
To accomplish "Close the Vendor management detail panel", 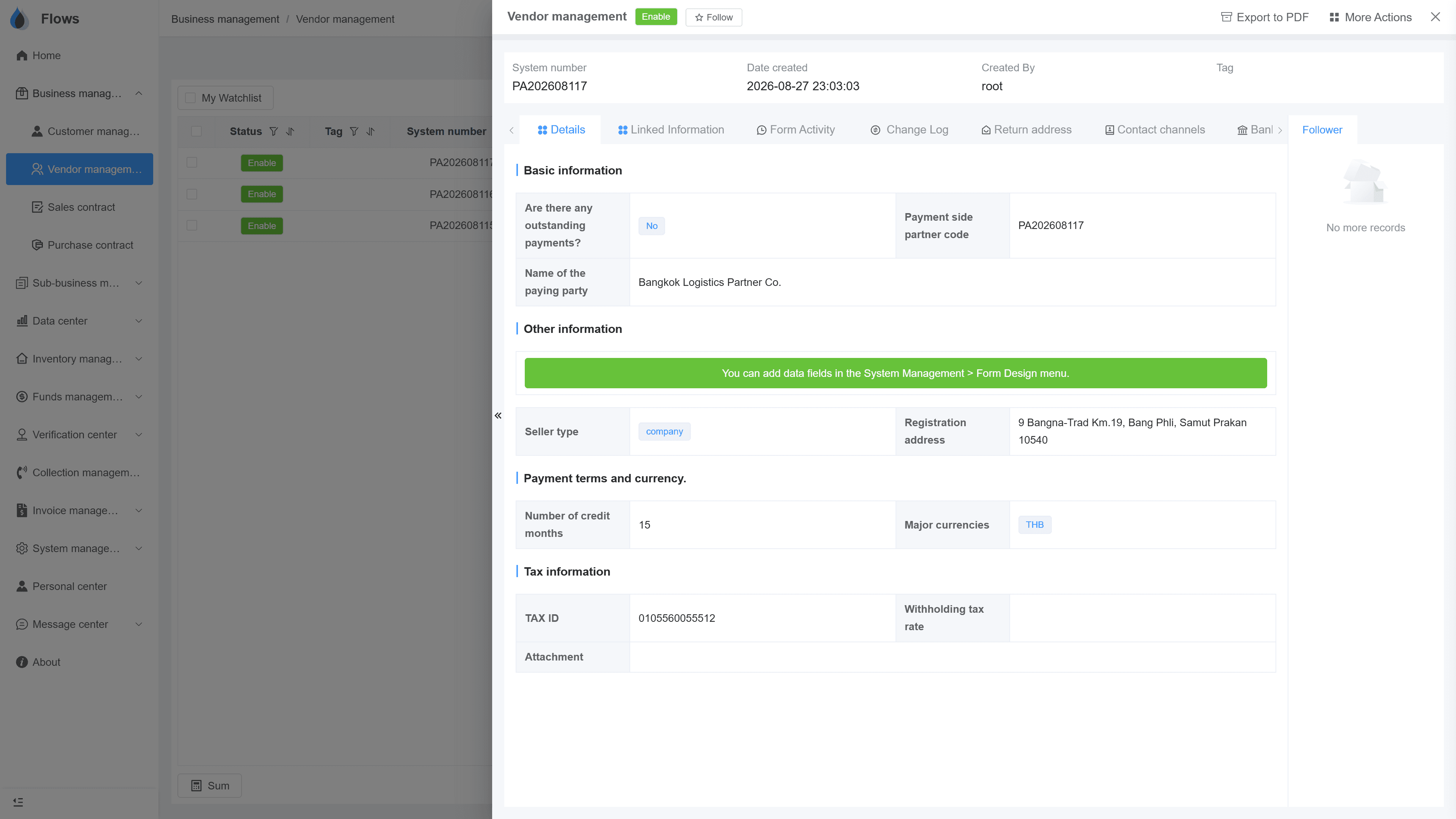I will pyautogui.click(x=1435, y=17).
